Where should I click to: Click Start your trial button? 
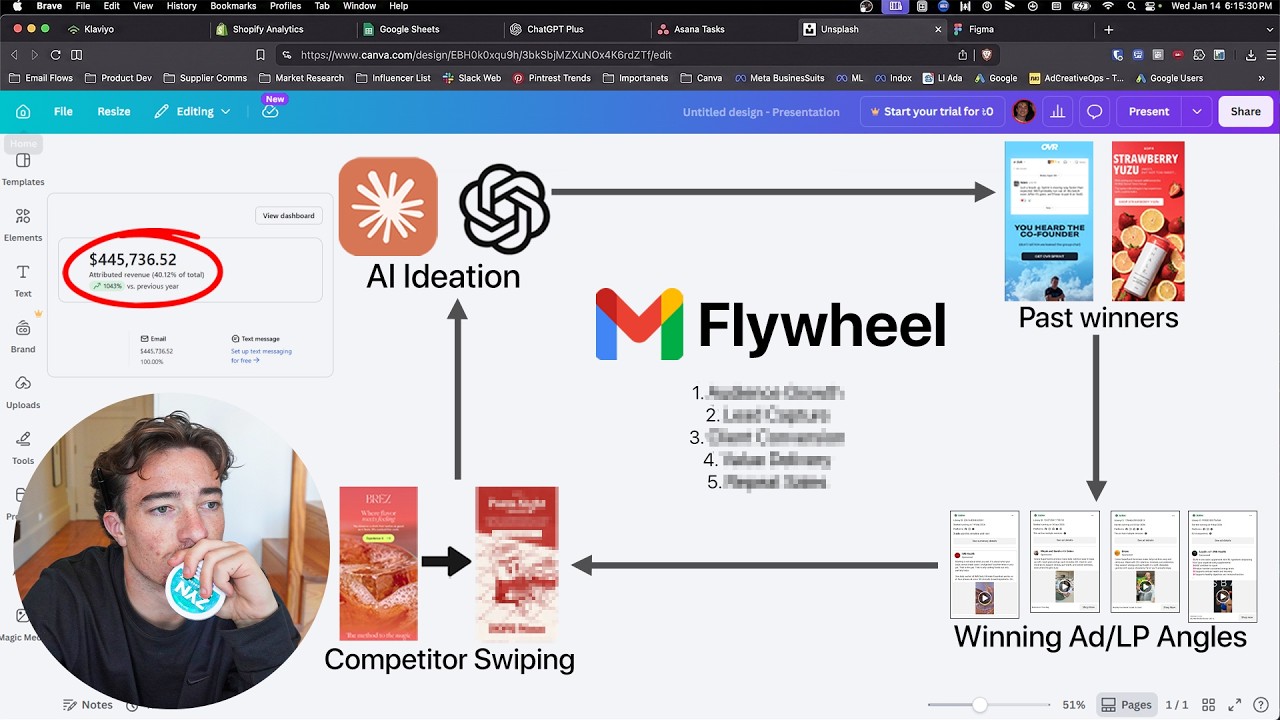pyautogui.click(x=932, y=112)
